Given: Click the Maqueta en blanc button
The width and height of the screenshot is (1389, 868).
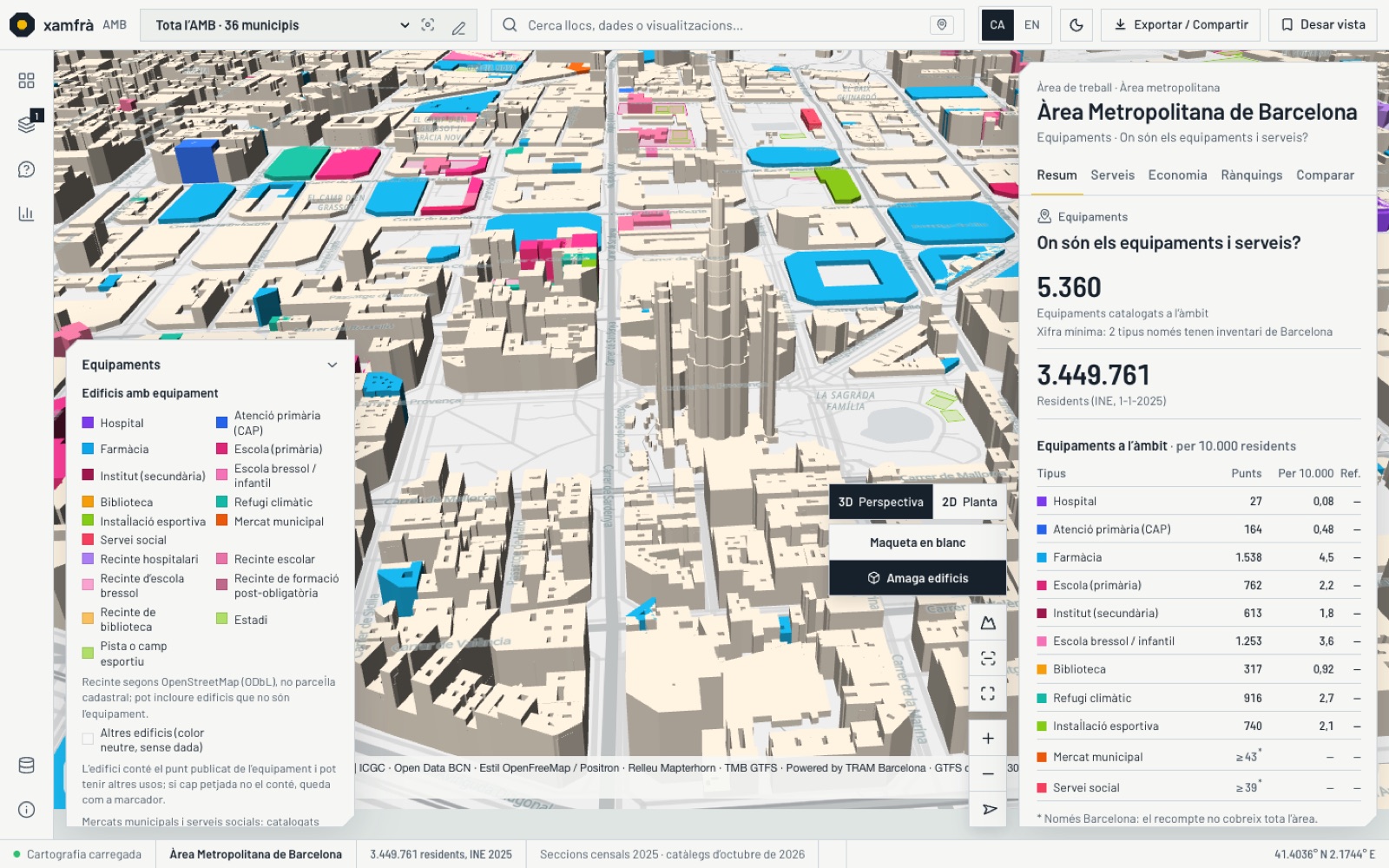Looking at the screenshot, I should 918,542.
